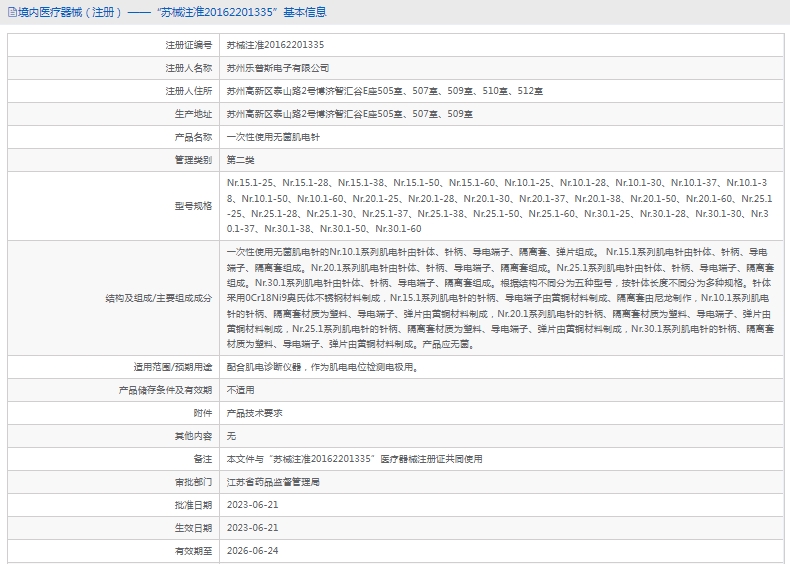Select the 注册人住所 address text

(385, 91)
